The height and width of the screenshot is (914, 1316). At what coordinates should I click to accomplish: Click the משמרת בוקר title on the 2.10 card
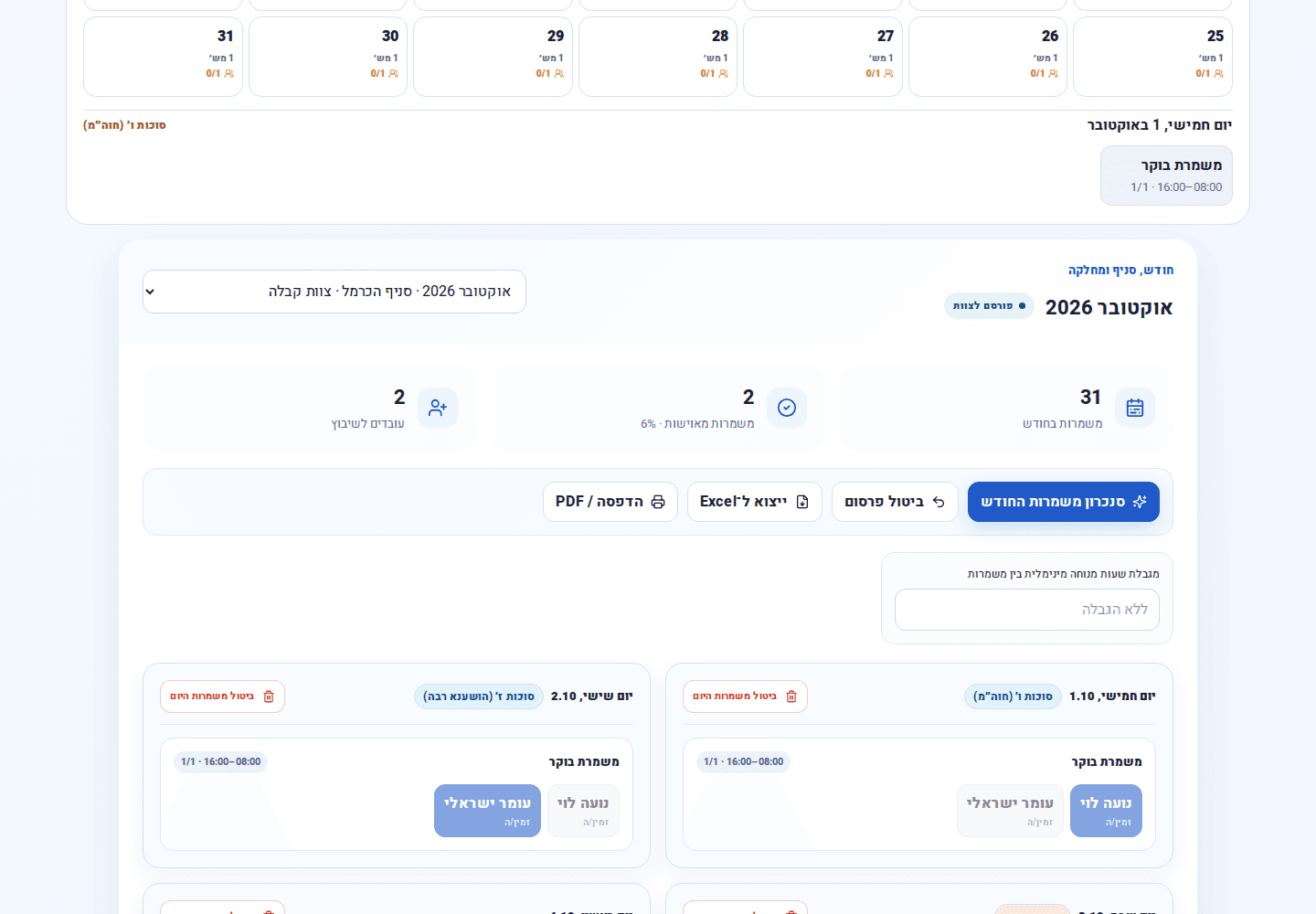pos(584,762)
